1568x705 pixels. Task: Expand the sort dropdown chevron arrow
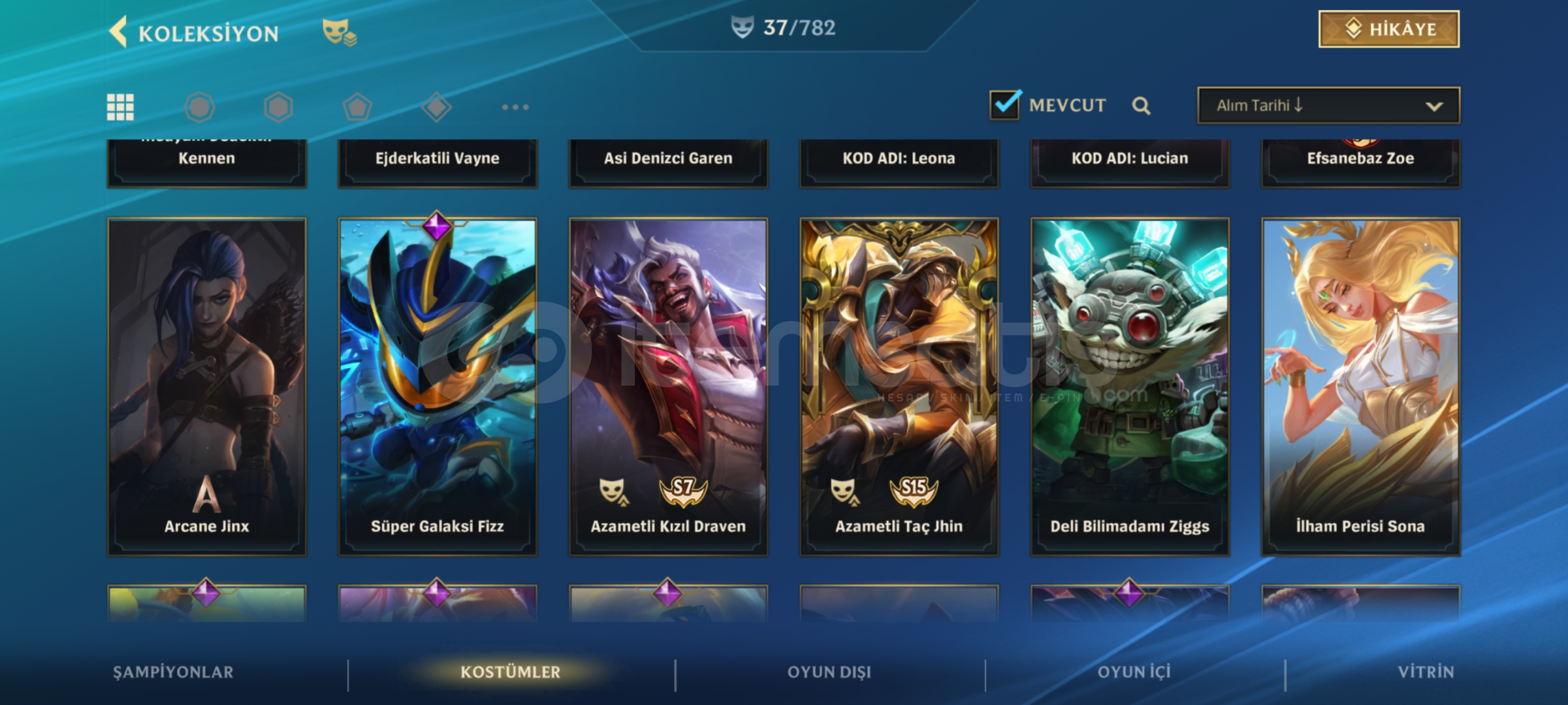1434,106
